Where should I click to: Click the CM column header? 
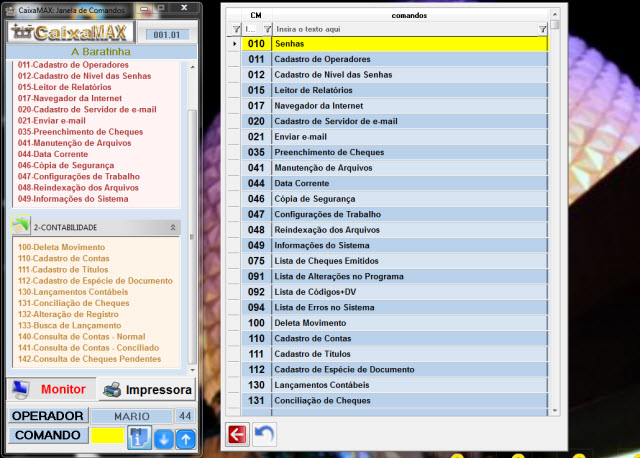click(x=255, y=16)
